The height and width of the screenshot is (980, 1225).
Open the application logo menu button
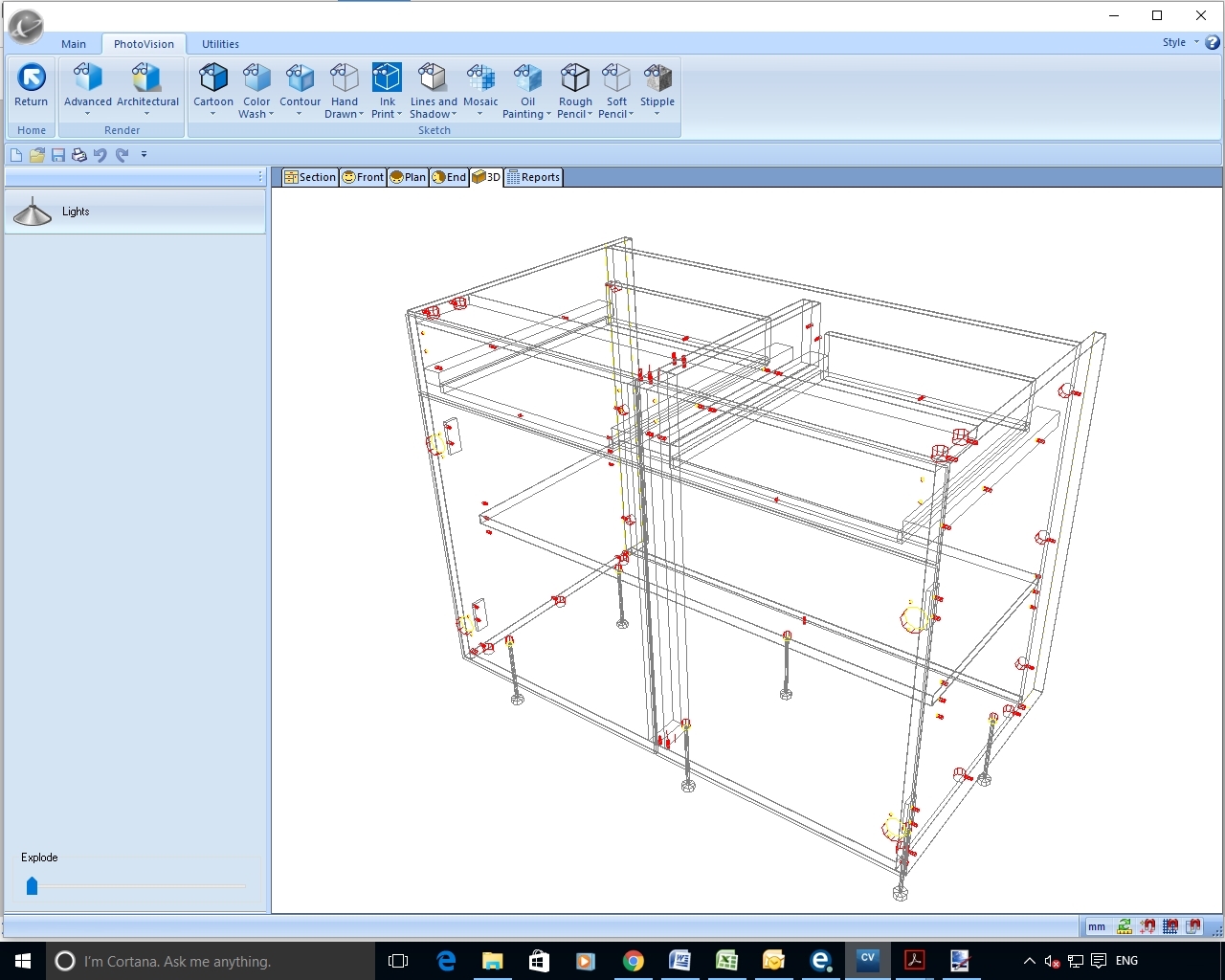(26, 26)
